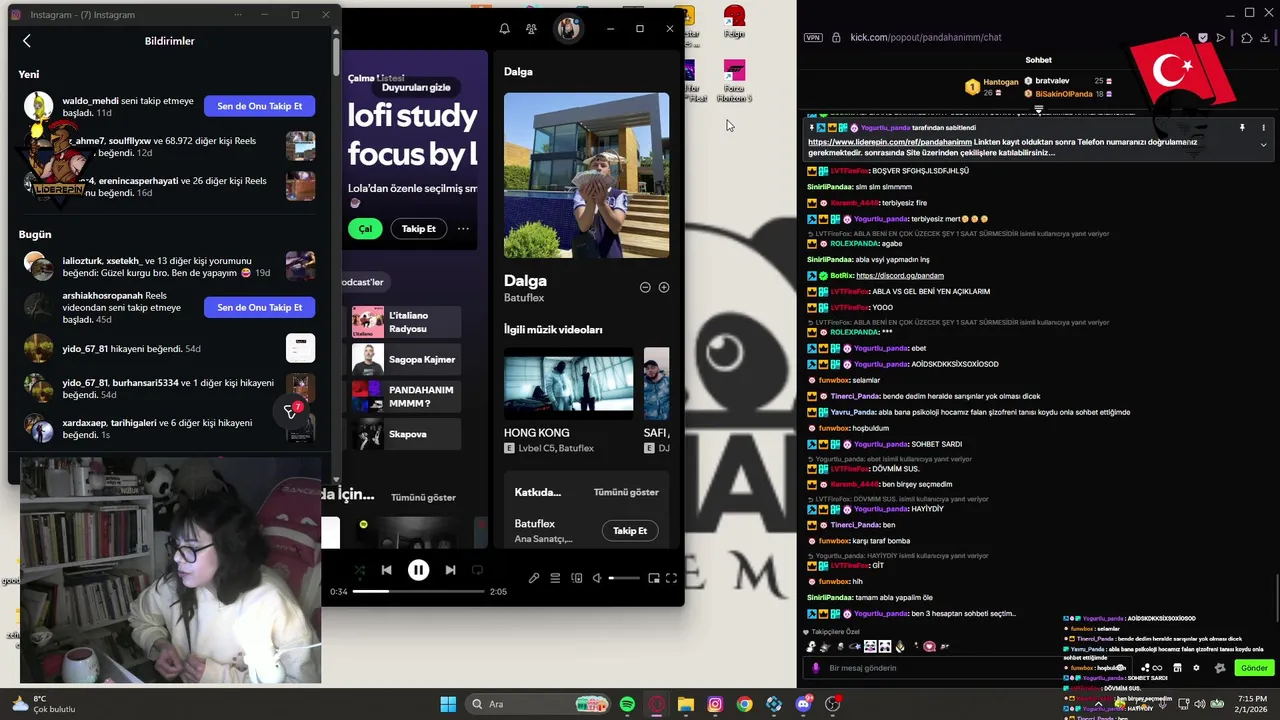
Task: Select the pink heart bubble emote
Action: [929, 647]
